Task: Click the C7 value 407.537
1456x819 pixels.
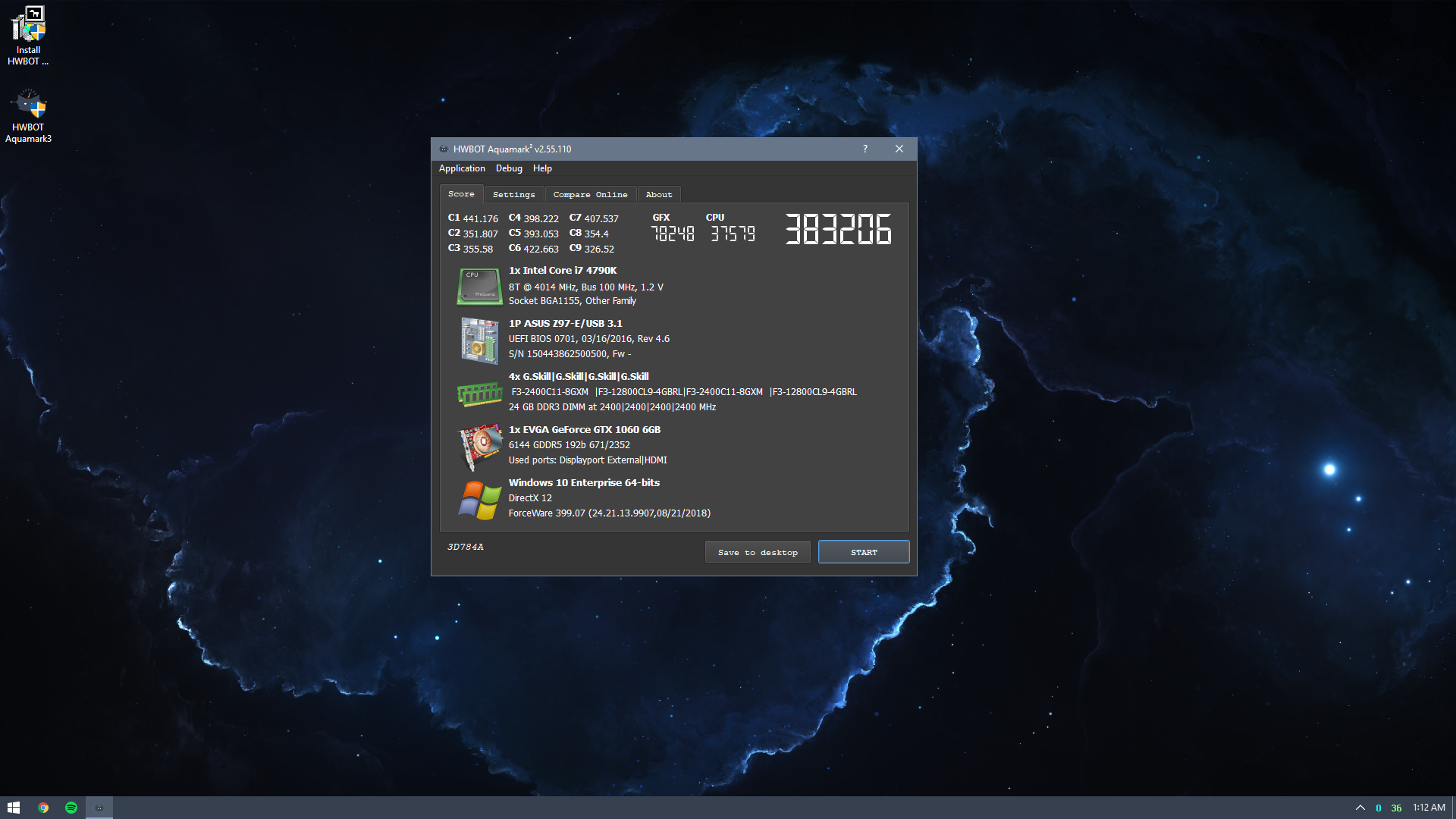Action: tap(601, 218)
